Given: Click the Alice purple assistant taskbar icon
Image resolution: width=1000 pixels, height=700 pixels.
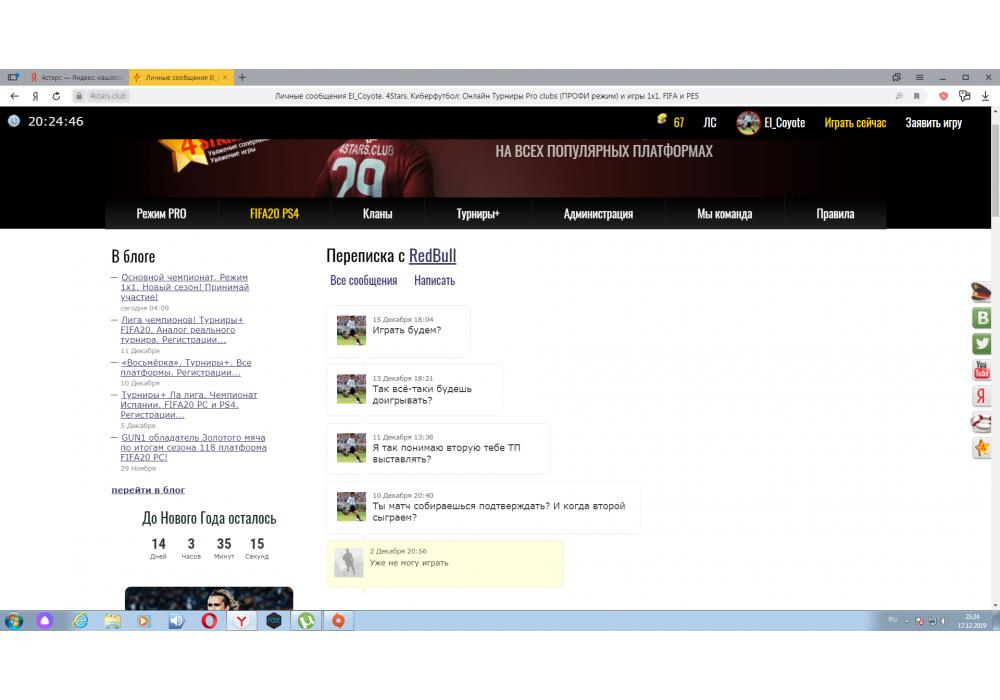Looking at the screenshot, I should click(45, 620).
